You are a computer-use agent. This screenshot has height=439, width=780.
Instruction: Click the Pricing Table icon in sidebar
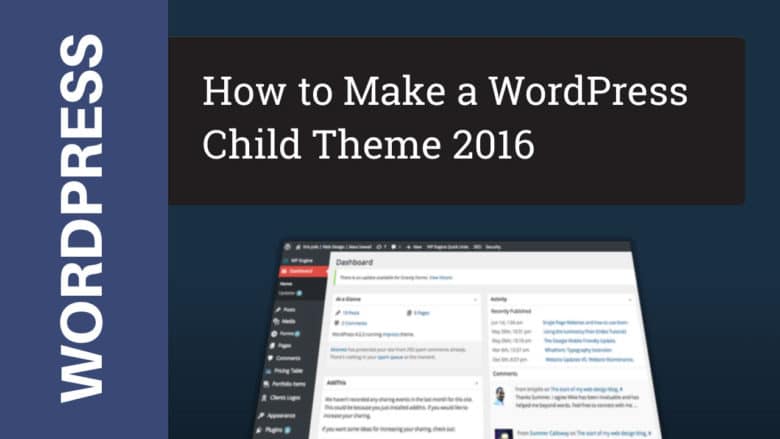point(268,371)
